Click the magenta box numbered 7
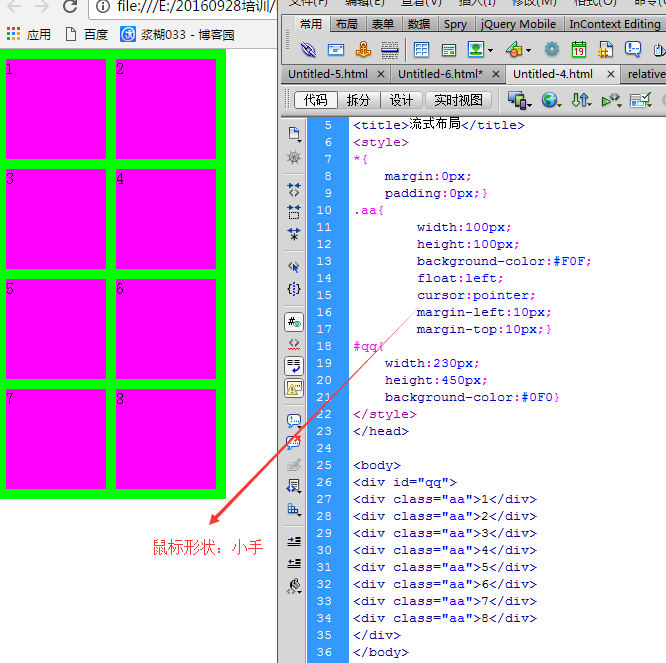This screenshot has width=666, height=663. 56,439
